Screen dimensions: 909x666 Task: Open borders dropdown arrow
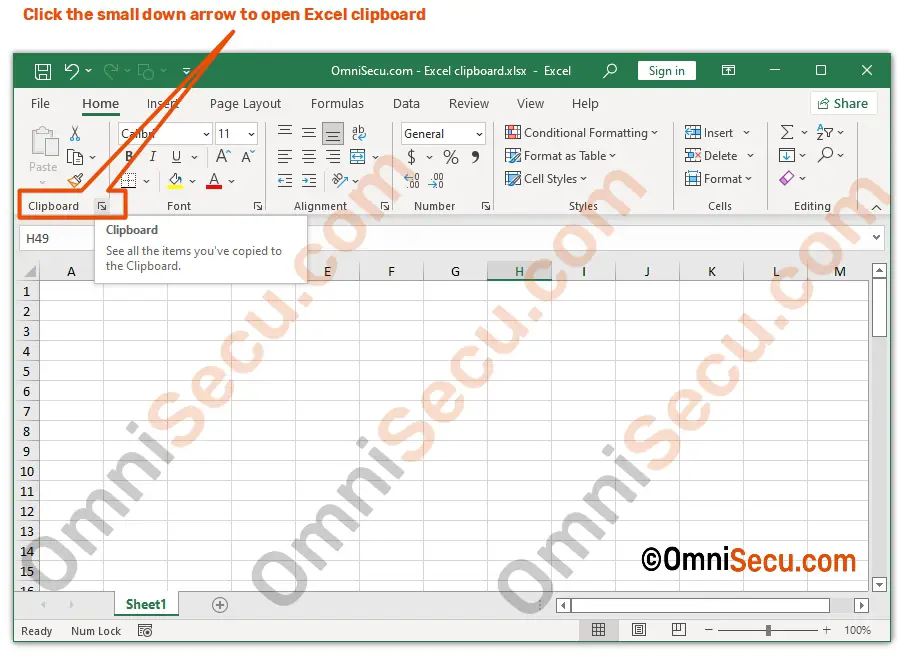(146, 181)
